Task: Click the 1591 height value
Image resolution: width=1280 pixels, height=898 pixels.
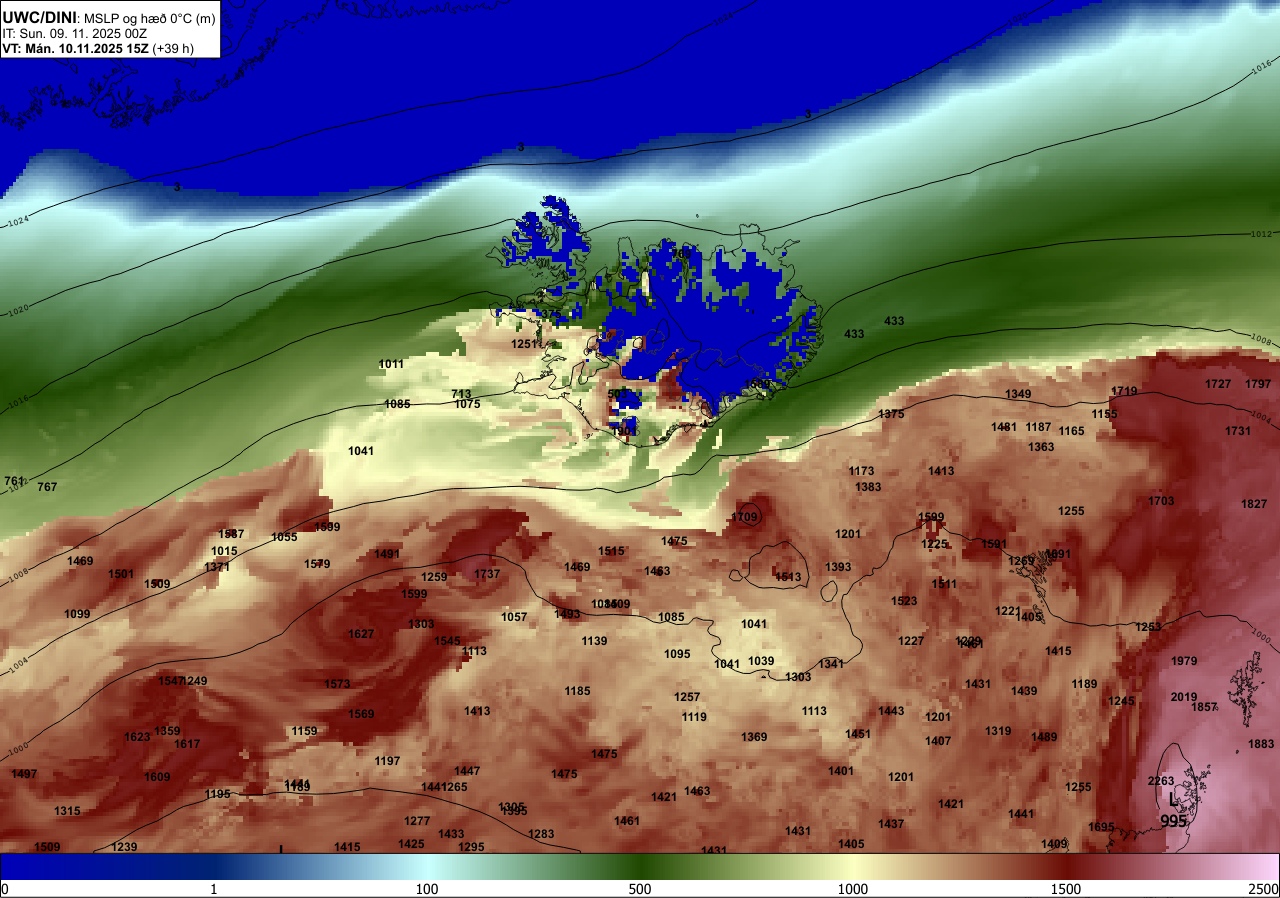Action: click(994, 544)
